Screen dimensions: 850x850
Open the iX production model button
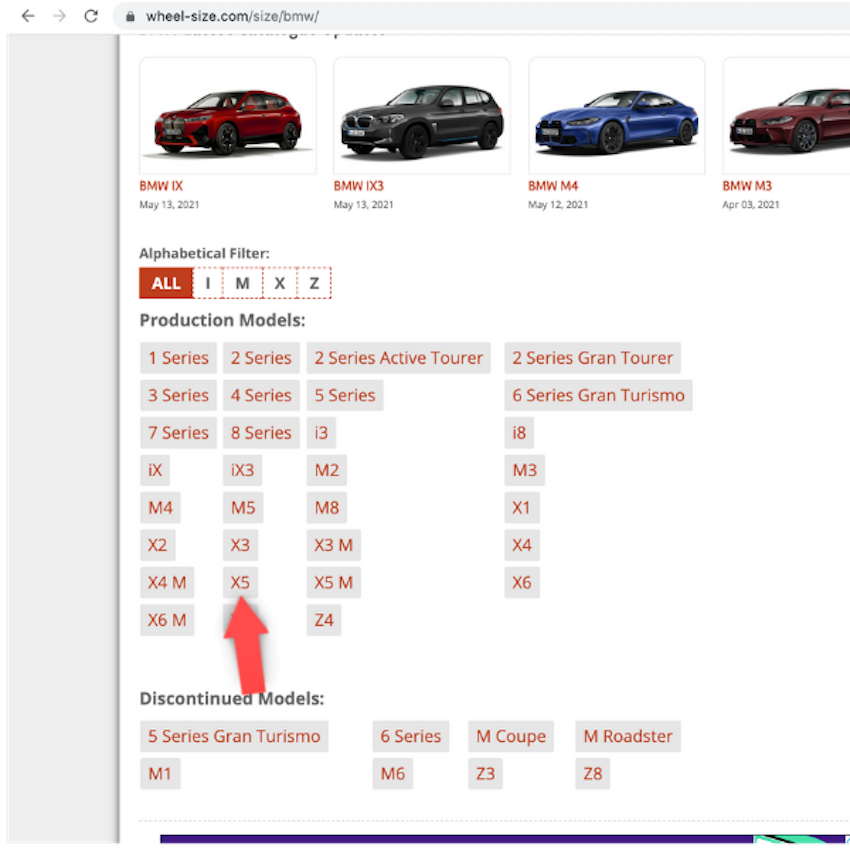155,470
